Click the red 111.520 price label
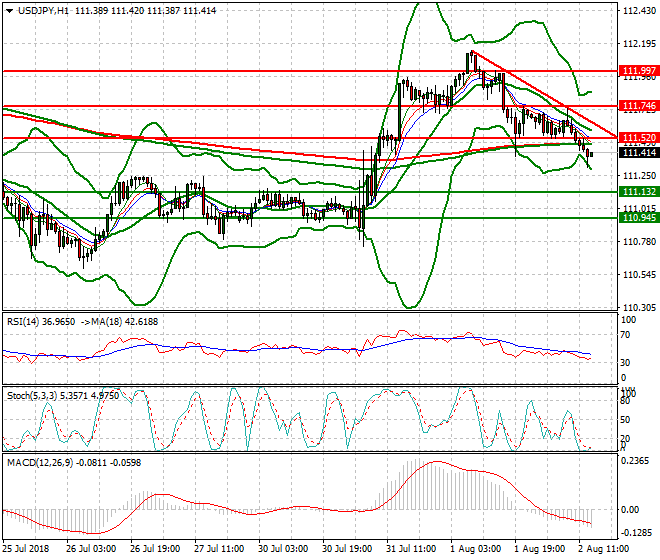This screenshot has height=560, width=660. (639, 138)
